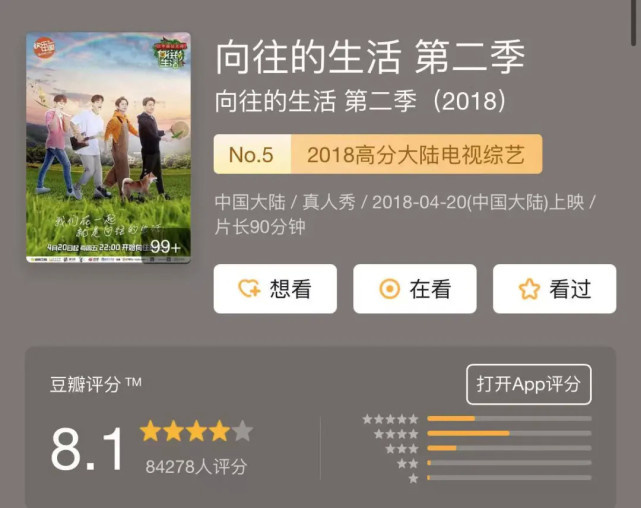The height and width of the screenshot is (508, 641).
Task: Tap the star icon on 看过
Action: pos(529,289)
